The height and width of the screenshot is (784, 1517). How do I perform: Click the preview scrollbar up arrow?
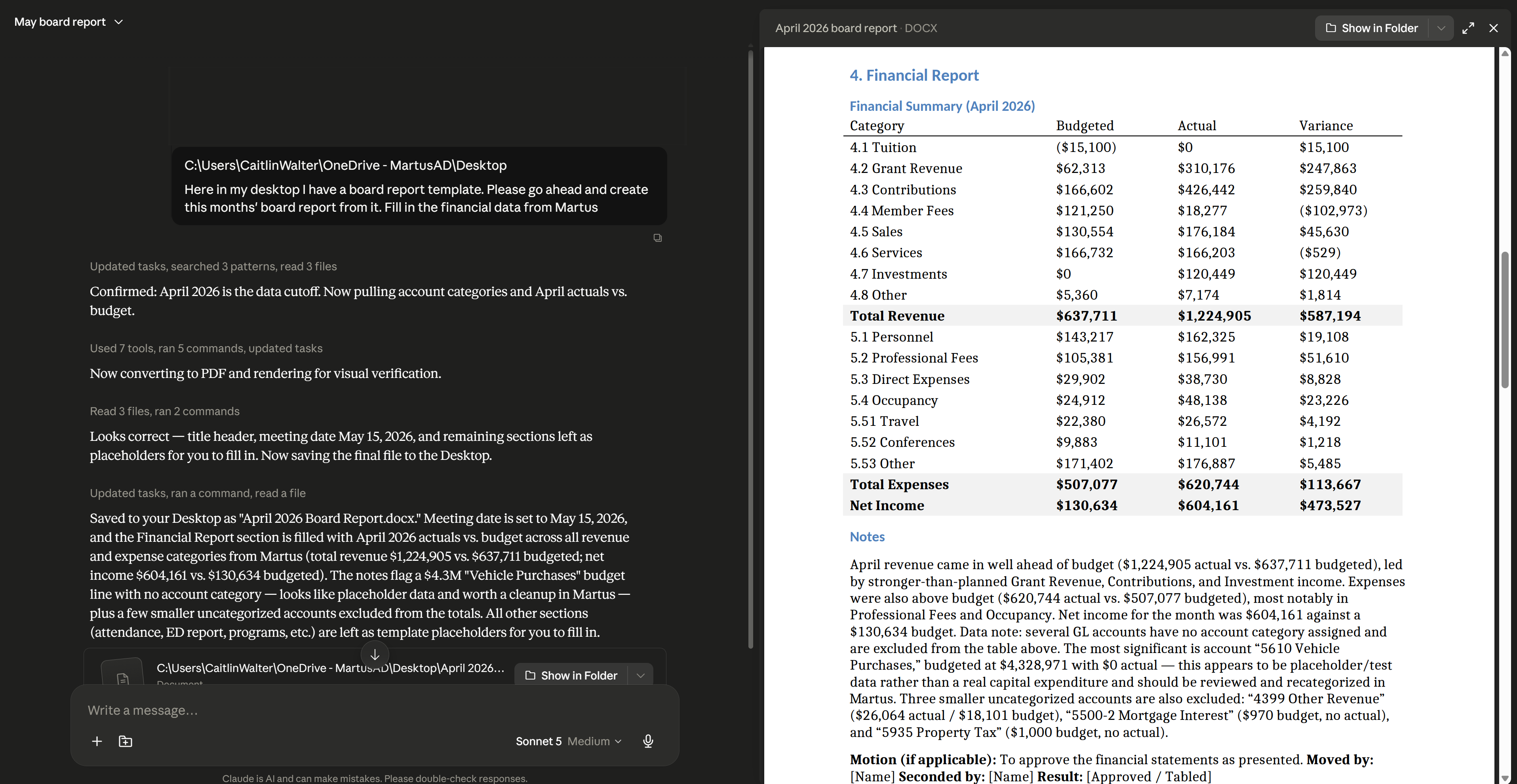1505,53
